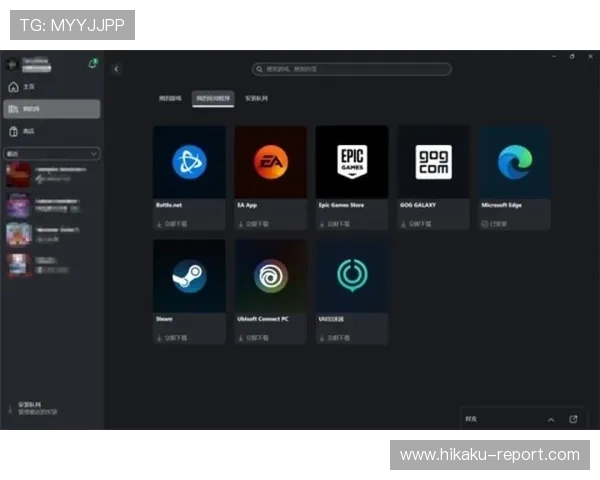Collapse the sidebar with the back arrow
This screenshot has height=480, width=600.
[x=116, y=69]
